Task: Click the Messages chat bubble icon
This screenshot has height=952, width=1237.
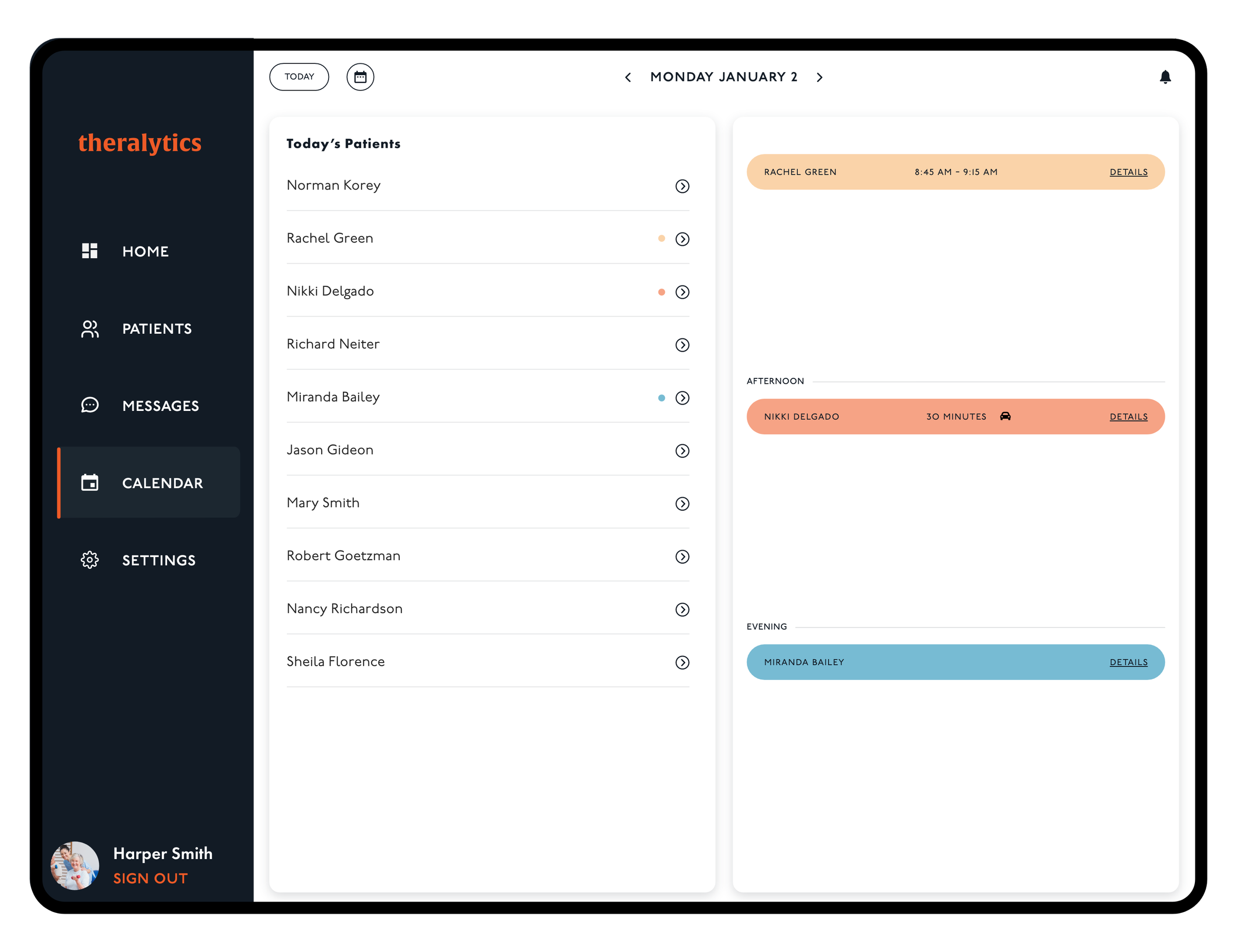Action: point(90,405)
